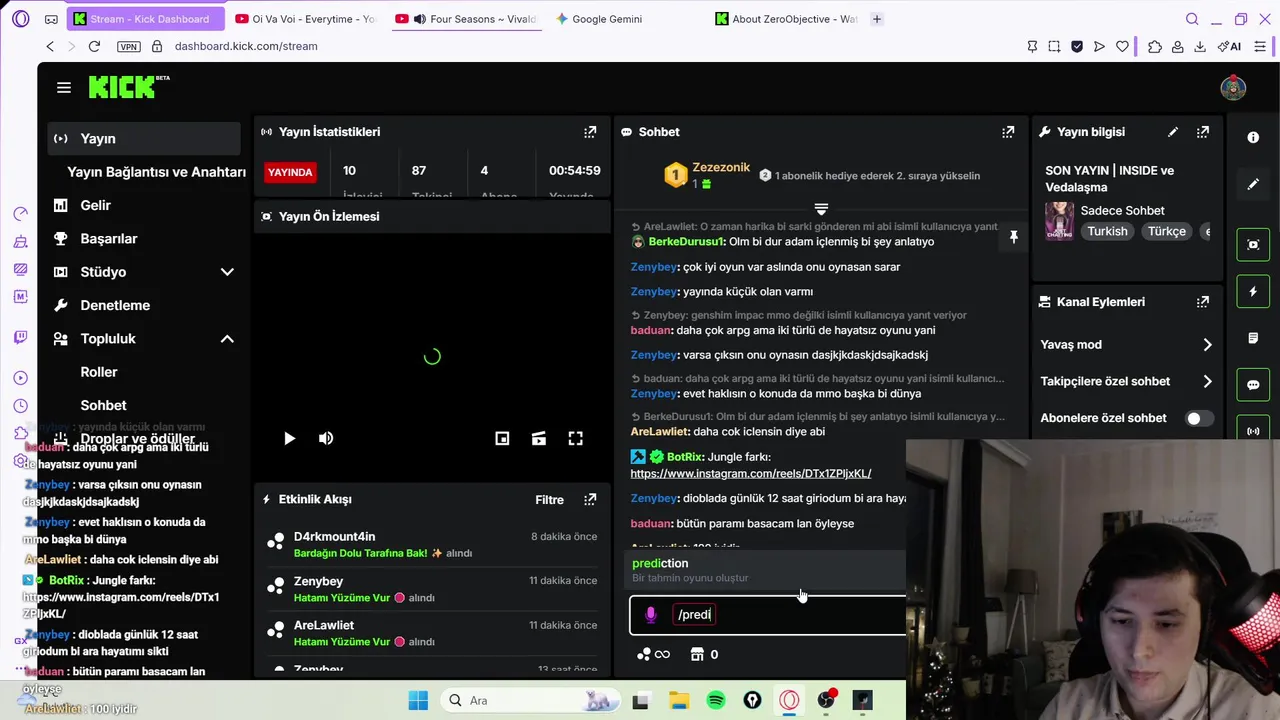Open Opera sidebar history clock icon
Viewport: 1280px width, 720px height.
pos(21,406)
